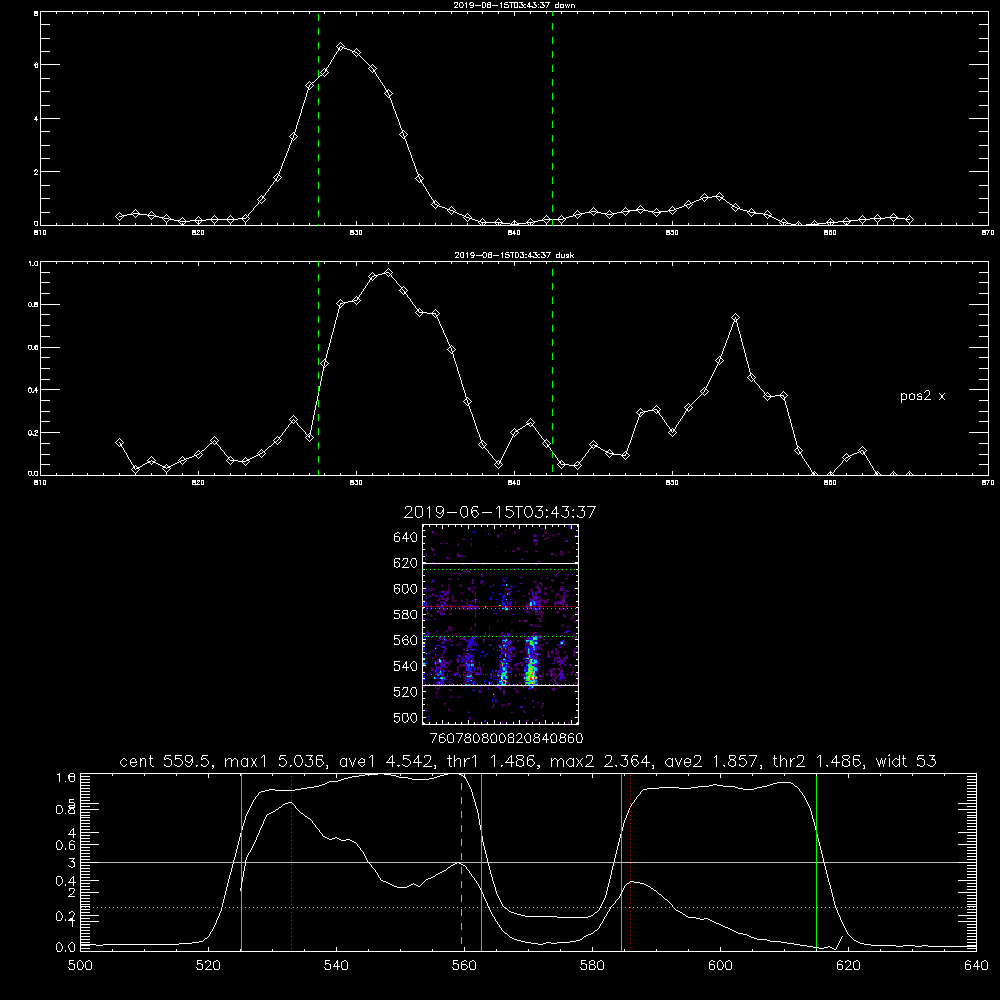1000x1000 pixels.
Task: Click the '520' x-axis label of bottom plot
Action: click(208, 966)
